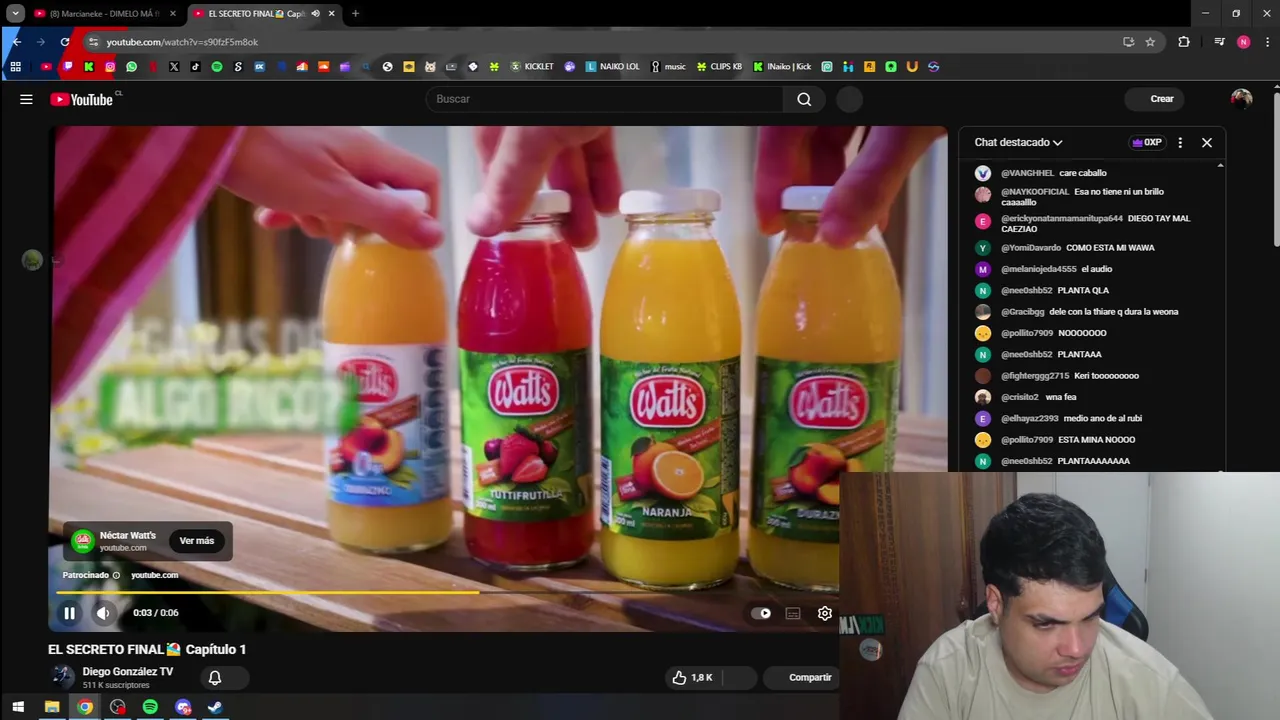Open the chat 0XP points badge
This screenshot has height=720, width=1280.
1146,142
